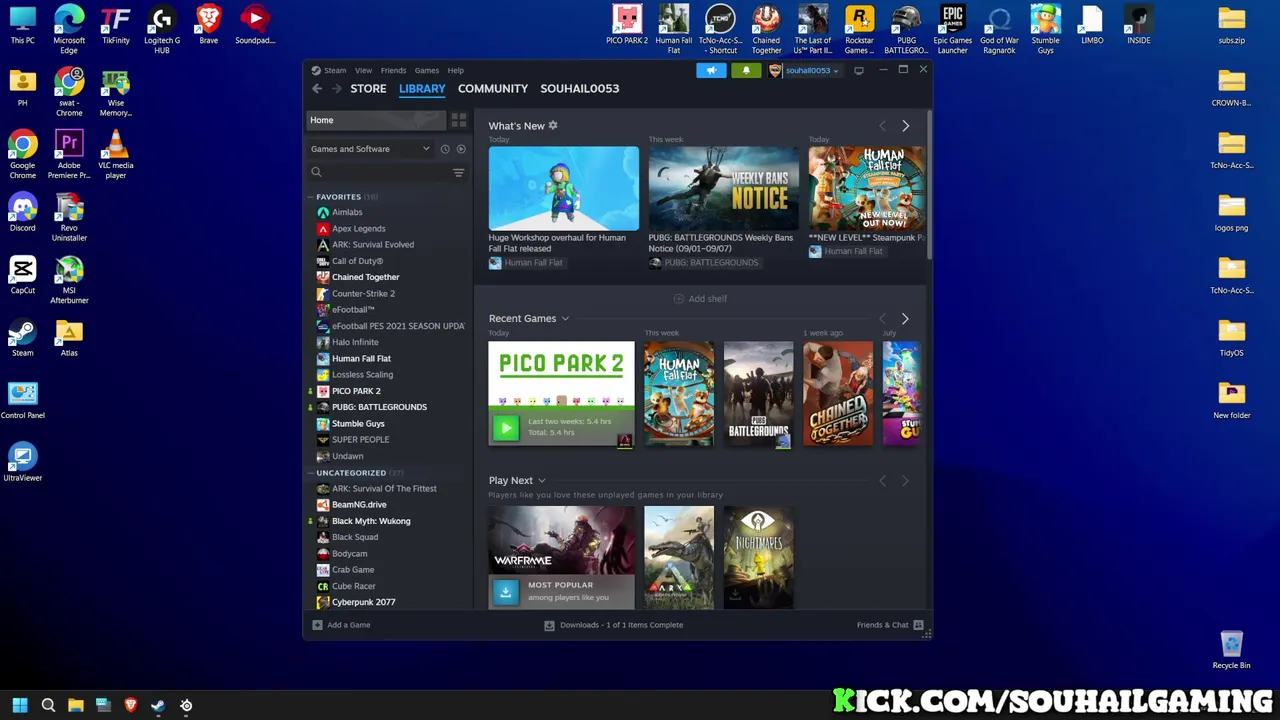Show only ready-to-play games icon
Screen dimensions: 1280x720
tap(461, 149)
